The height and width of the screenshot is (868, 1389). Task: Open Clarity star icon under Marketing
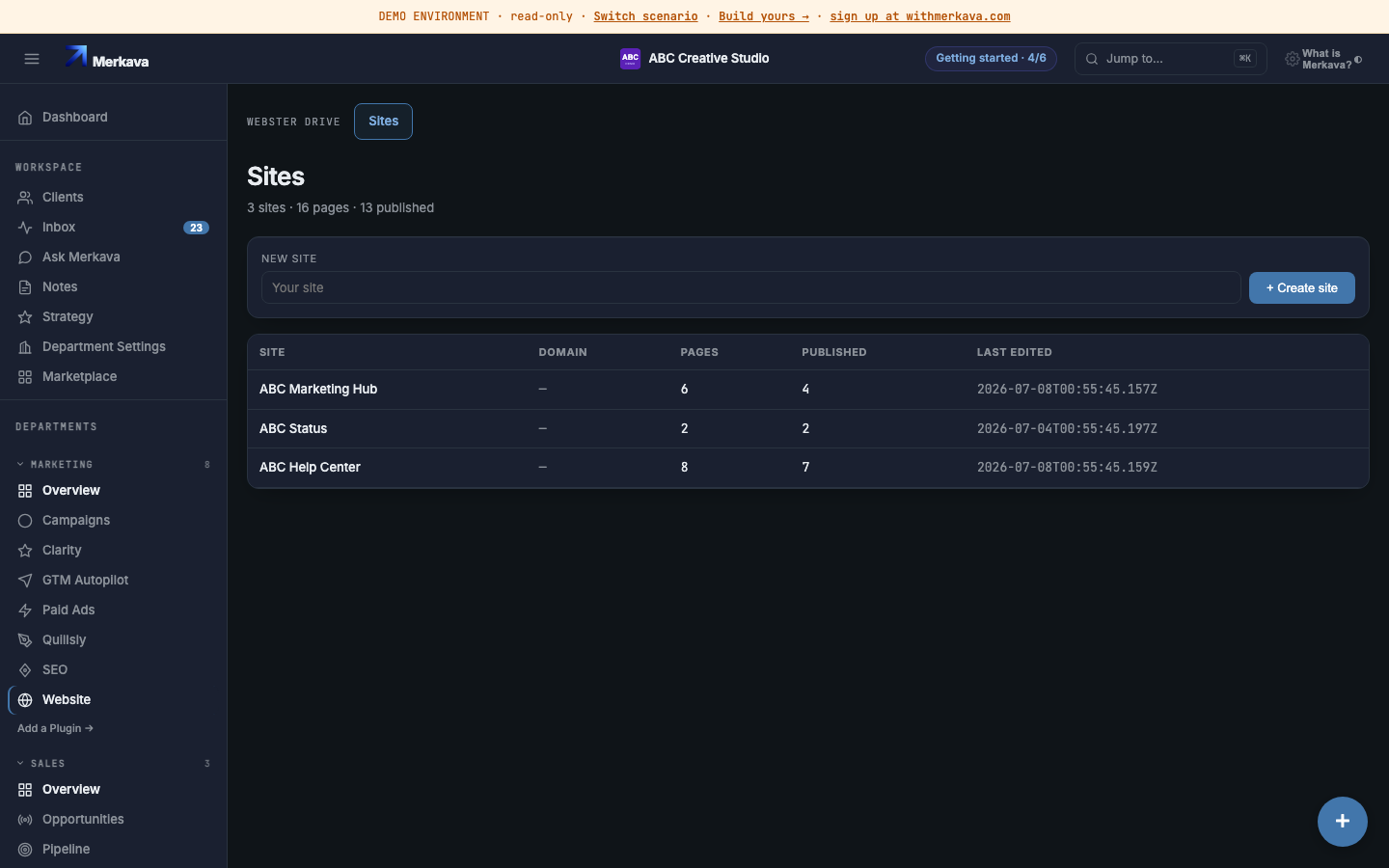[25, 551]
